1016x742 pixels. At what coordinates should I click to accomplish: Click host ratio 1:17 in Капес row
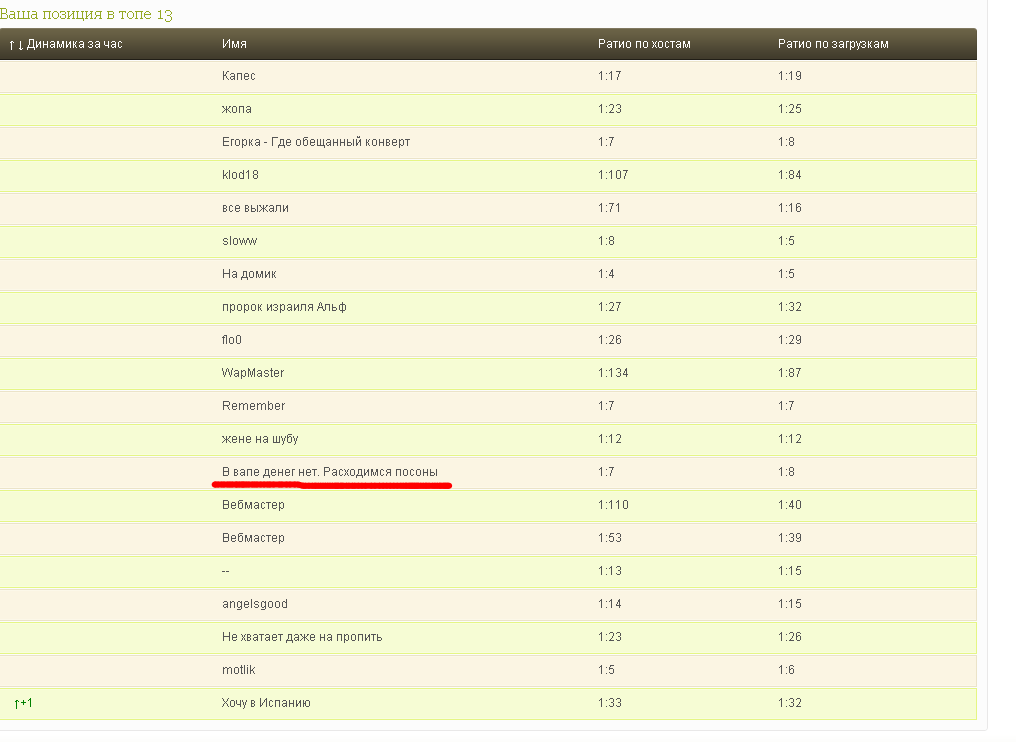pos(609,76)
